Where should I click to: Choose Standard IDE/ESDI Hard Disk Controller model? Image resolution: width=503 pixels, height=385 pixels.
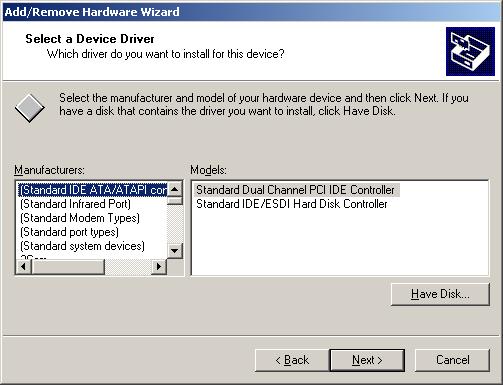click(x=292, y=204)
